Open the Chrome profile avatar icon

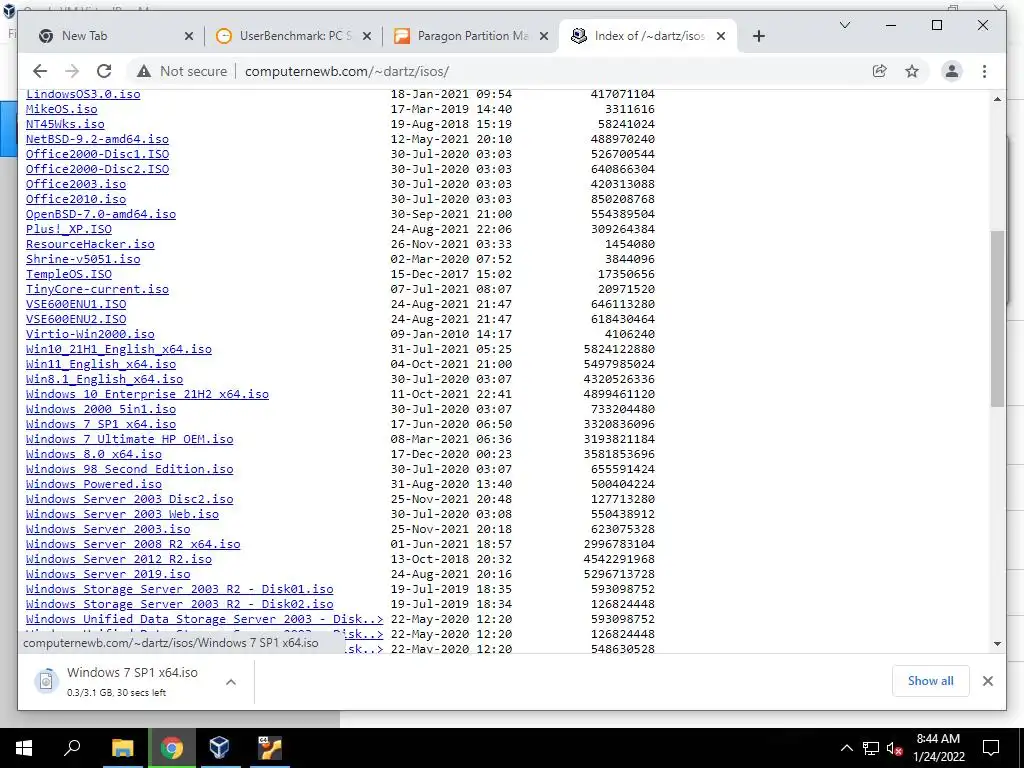[x=952, y=71]
